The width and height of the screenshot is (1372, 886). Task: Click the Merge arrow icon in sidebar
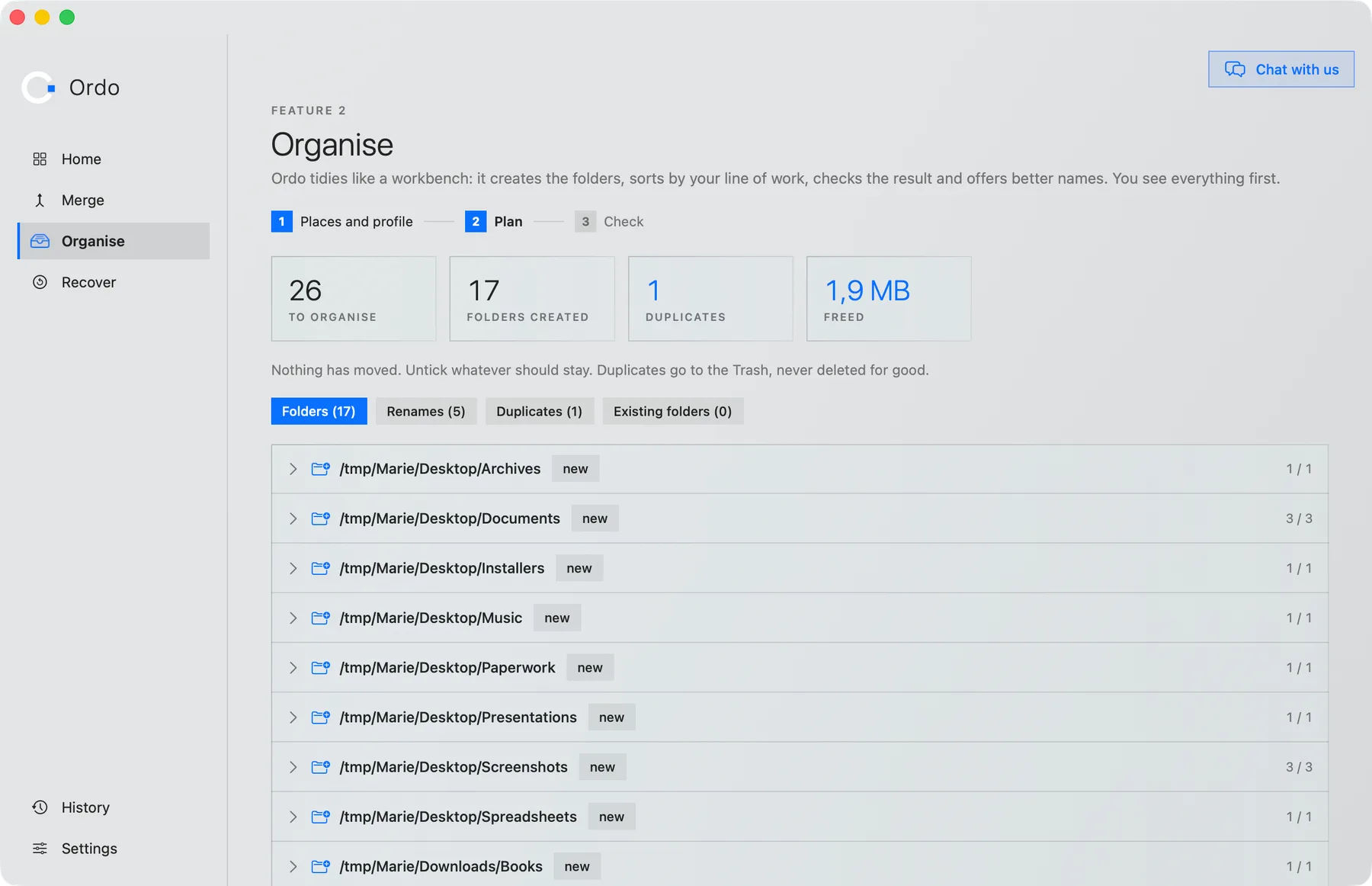40,200
